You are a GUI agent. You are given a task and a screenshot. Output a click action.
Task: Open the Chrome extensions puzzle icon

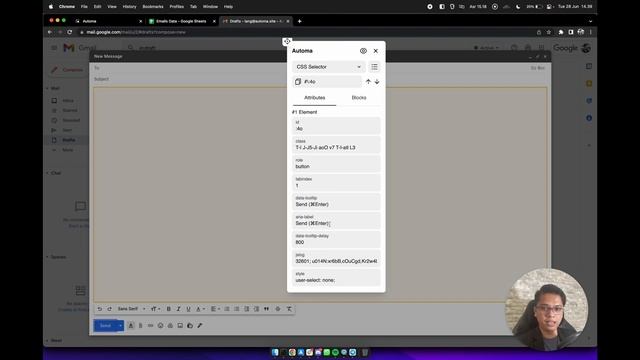[x=561, y=32]
